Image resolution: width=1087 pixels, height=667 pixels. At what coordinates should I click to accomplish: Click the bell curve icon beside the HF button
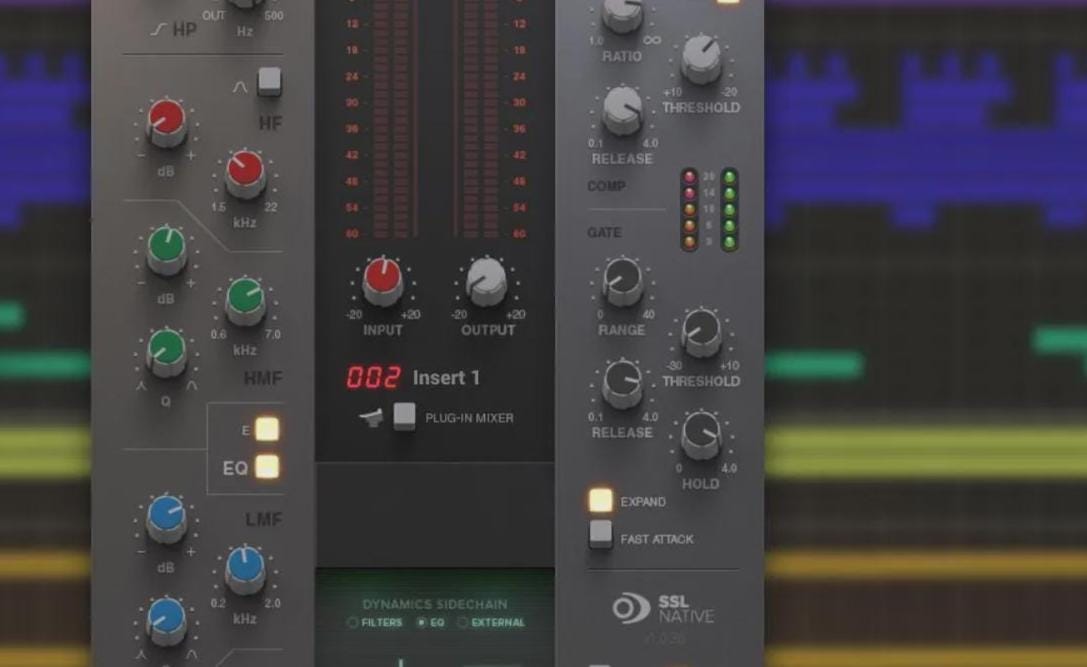(x=240, y=87)
